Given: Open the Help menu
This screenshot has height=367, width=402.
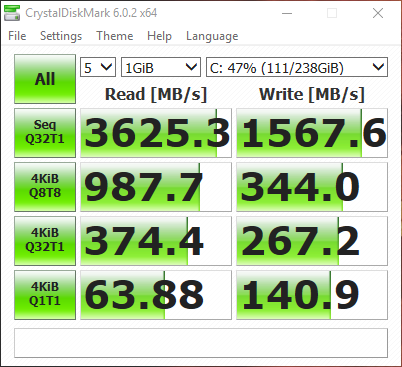Looking at the screenshot, I should pos(159,36).
